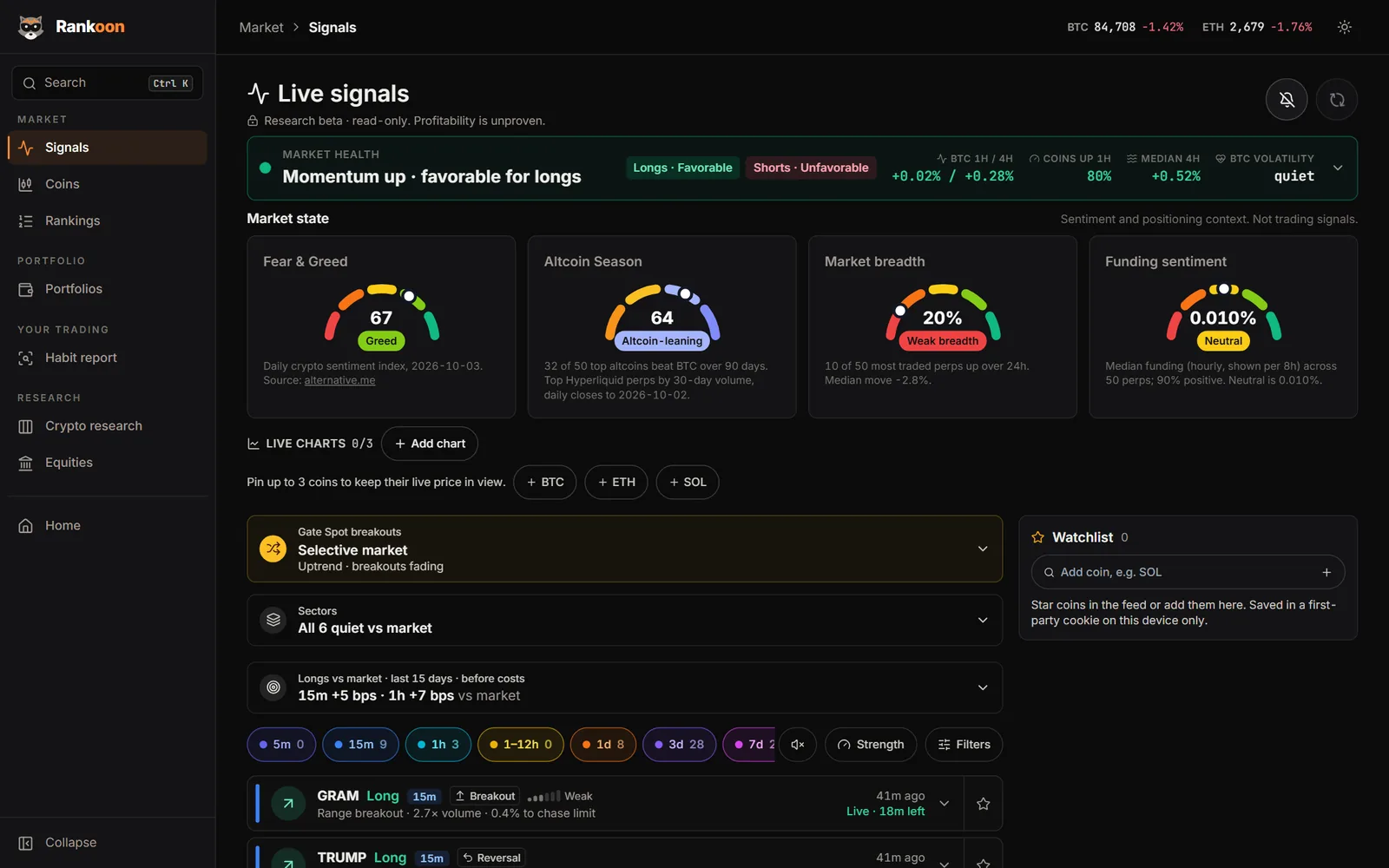Image resolution: width=1389 pixels, height=868 pixels.
Task: Toggle the 1–12h timeframe filter
Action: (x=521, y=745)
